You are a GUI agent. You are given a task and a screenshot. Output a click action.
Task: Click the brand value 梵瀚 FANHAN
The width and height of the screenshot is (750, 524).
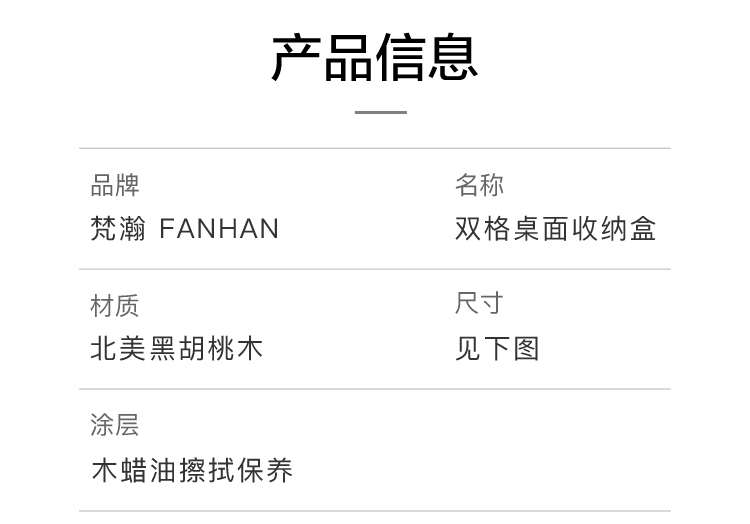coord(185,229)
